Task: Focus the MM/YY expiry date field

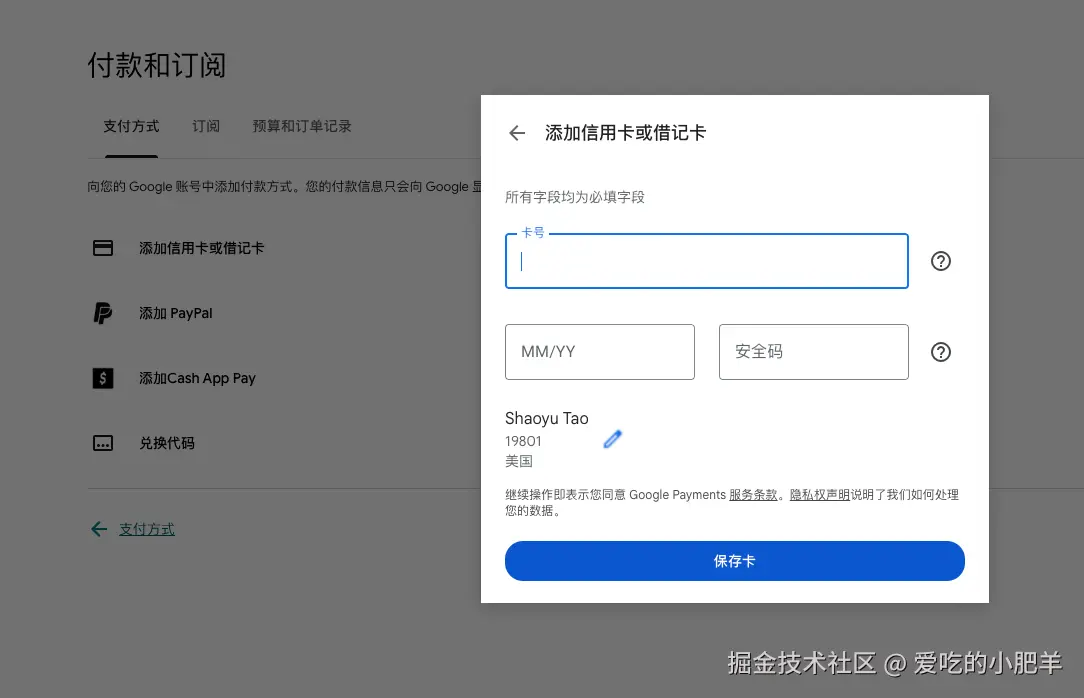Action: pos(599,352)
